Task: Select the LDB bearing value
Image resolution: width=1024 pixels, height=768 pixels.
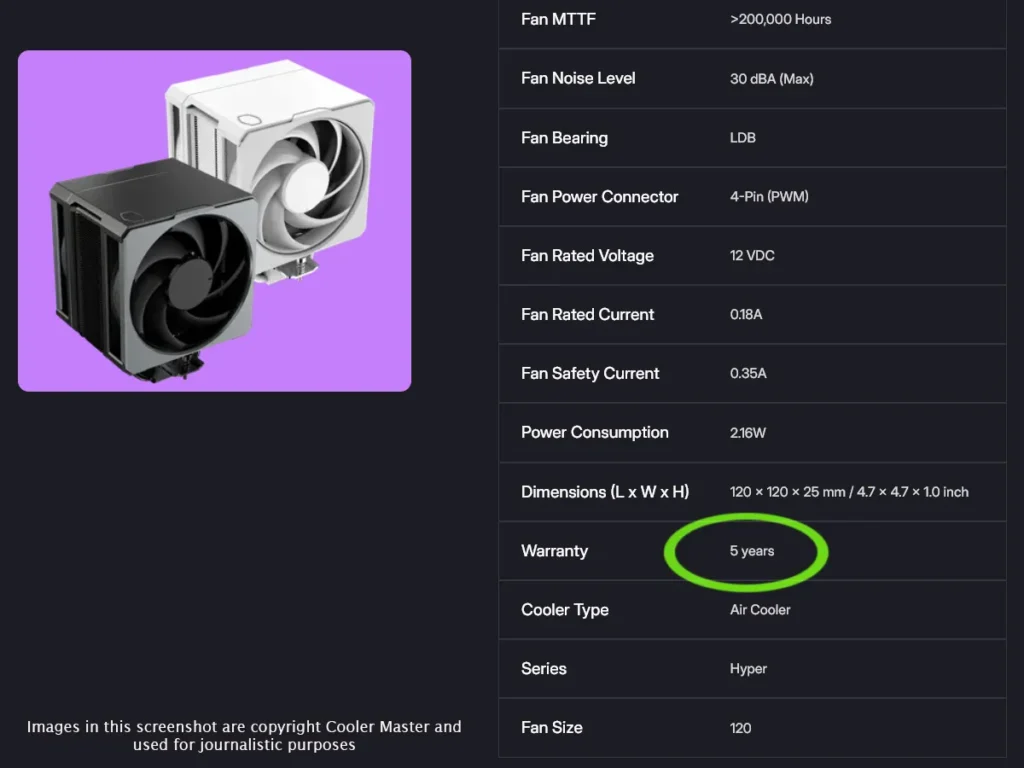Action: pyautogui.click(x=742, y=138)
